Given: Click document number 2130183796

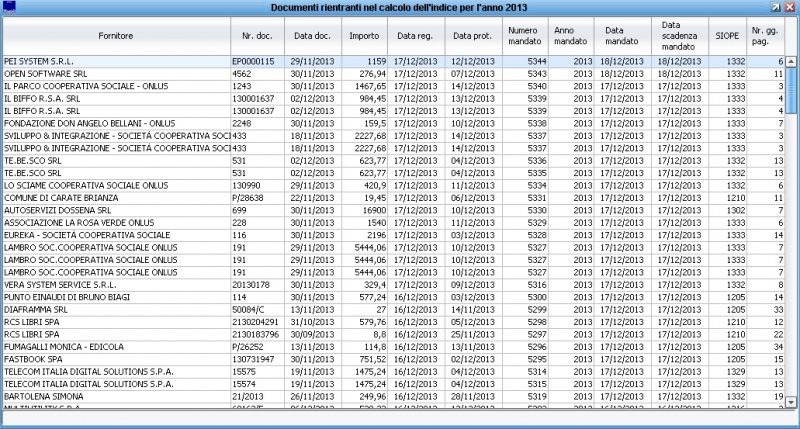Looking at the screenshot, I should click(x=255, y=335).
